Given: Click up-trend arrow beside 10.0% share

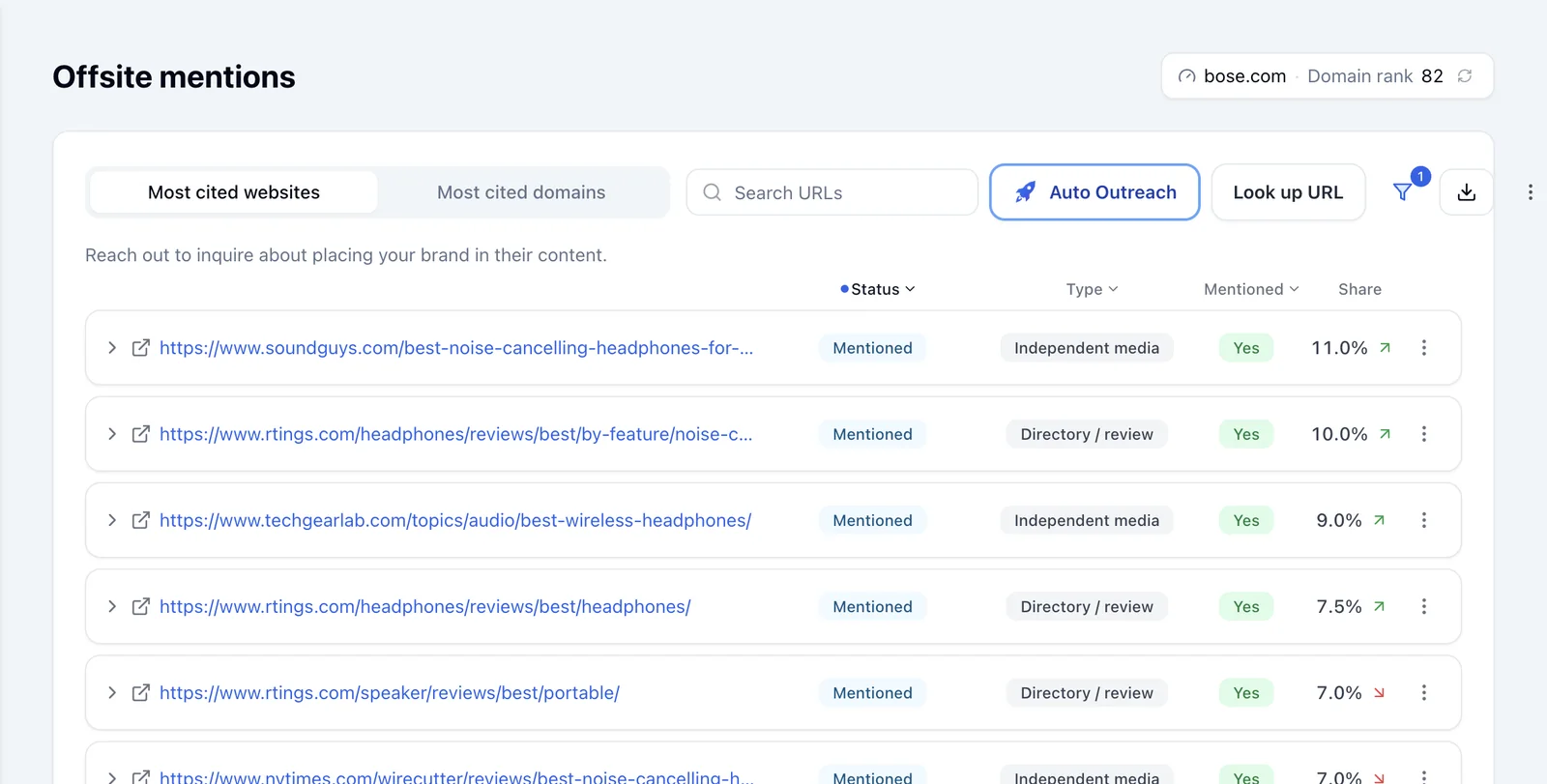Looking at the screenshot, I should pos(1385,434).
